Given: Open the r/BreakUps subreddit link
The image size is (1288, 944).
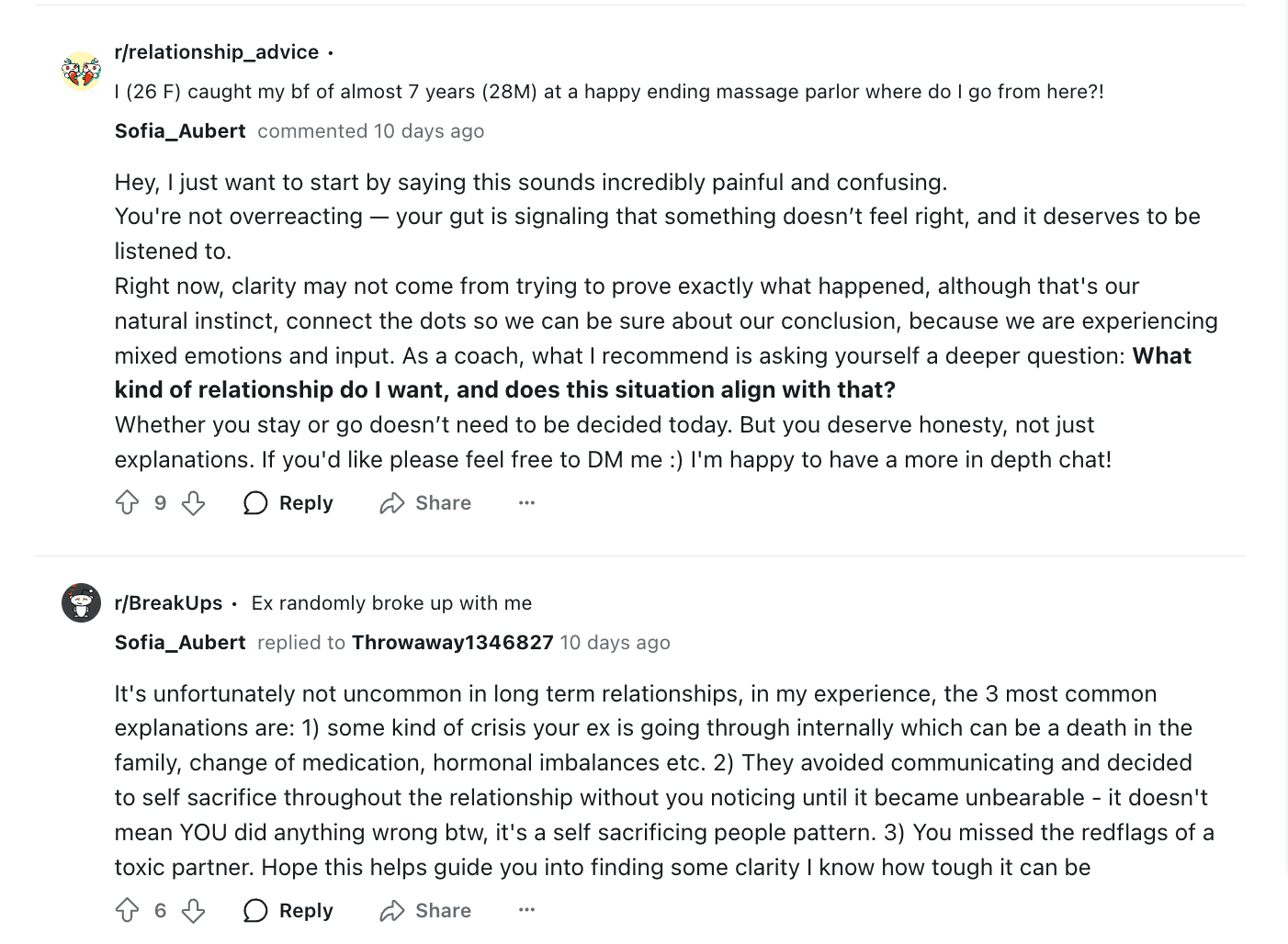Looking at the screenshot, I should pos(168,602).
